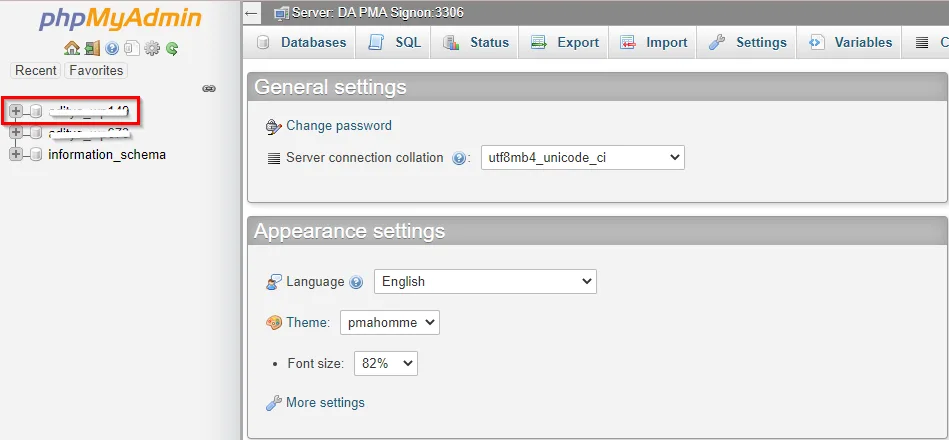
Task: Click the Favorites button
Action: click(x=96, y=70)
